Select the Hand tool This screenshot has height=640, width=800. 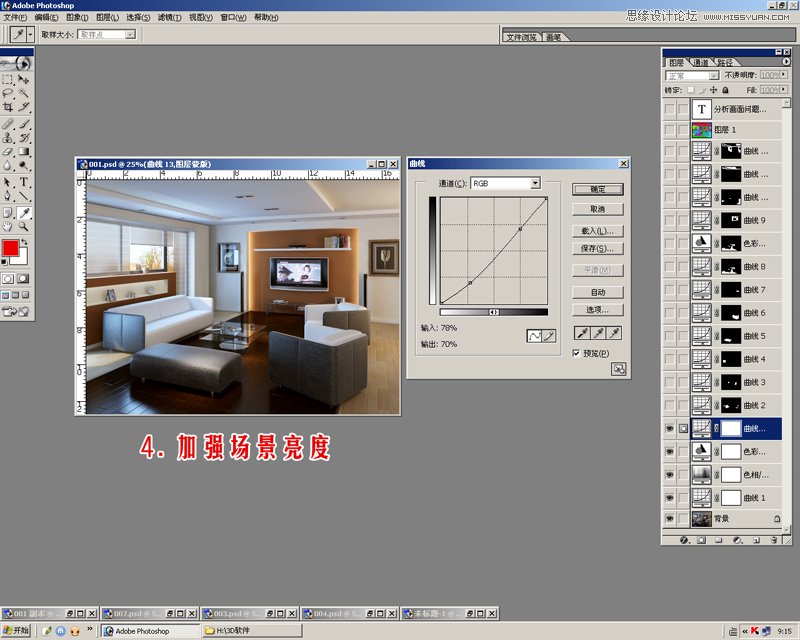point(8,226)
